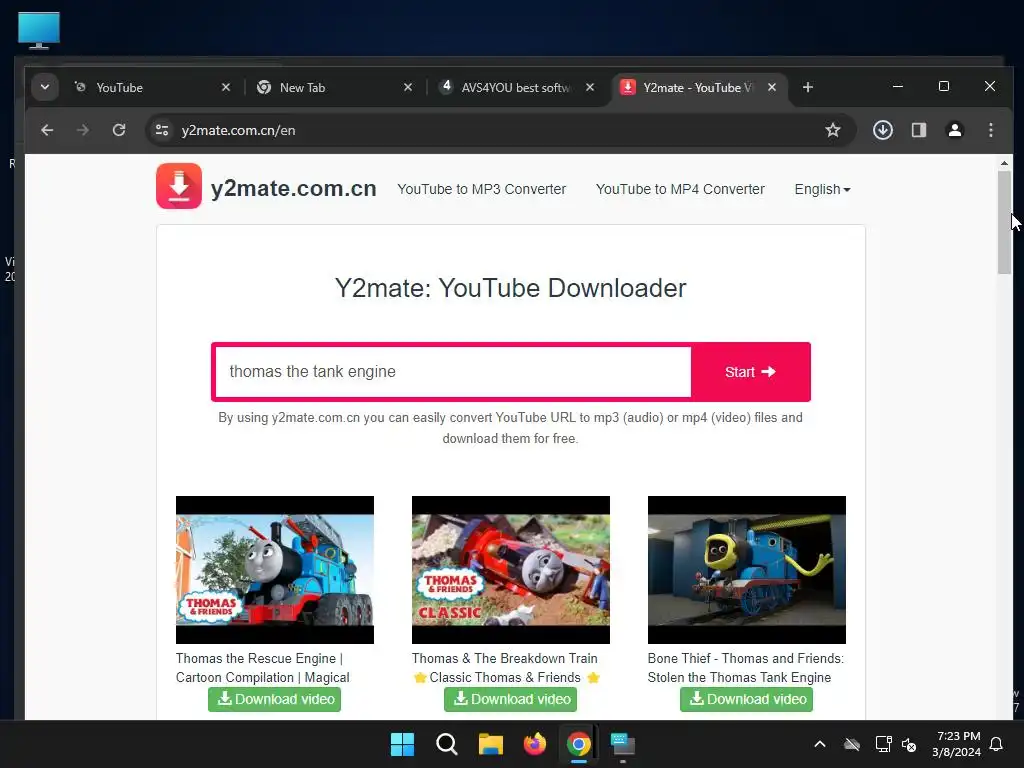Open YouTube to MP4 Converter link
Screen dimensions: 1024x768
tap(680, 189)
